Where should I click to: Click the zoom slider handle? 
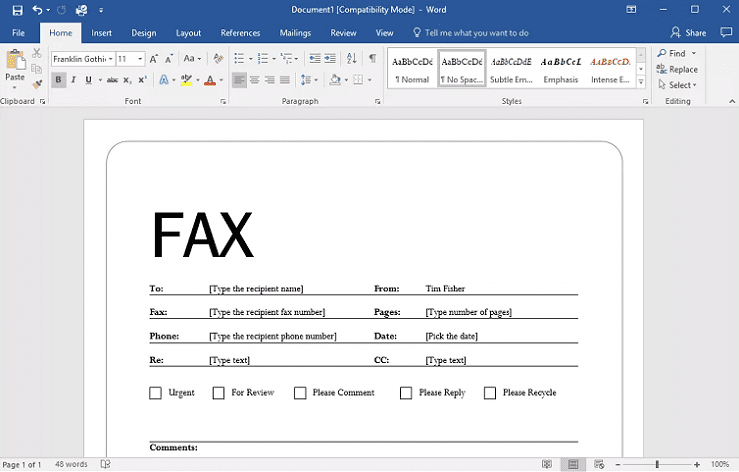pyautogui.click(x=657, y=464)
